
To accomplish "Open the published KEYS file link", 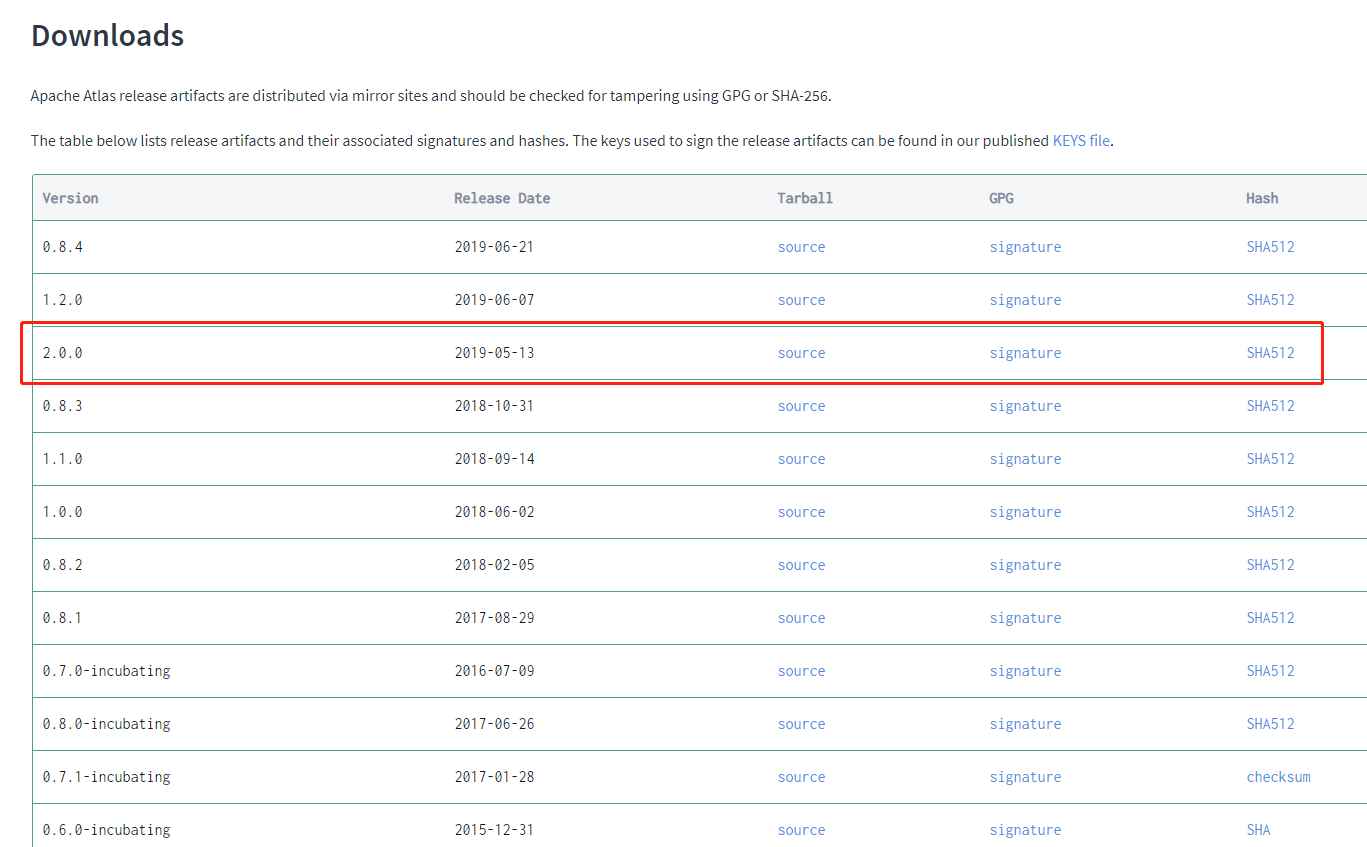I will tap(1081, 140).
